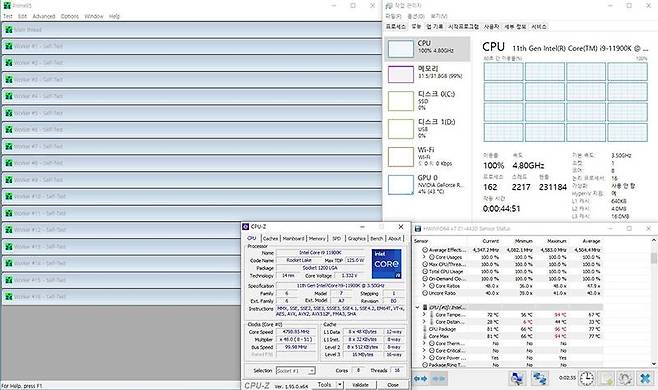Click CPU-Z Close button
This screenshot has width=658, height=390.
click(393, 385)
